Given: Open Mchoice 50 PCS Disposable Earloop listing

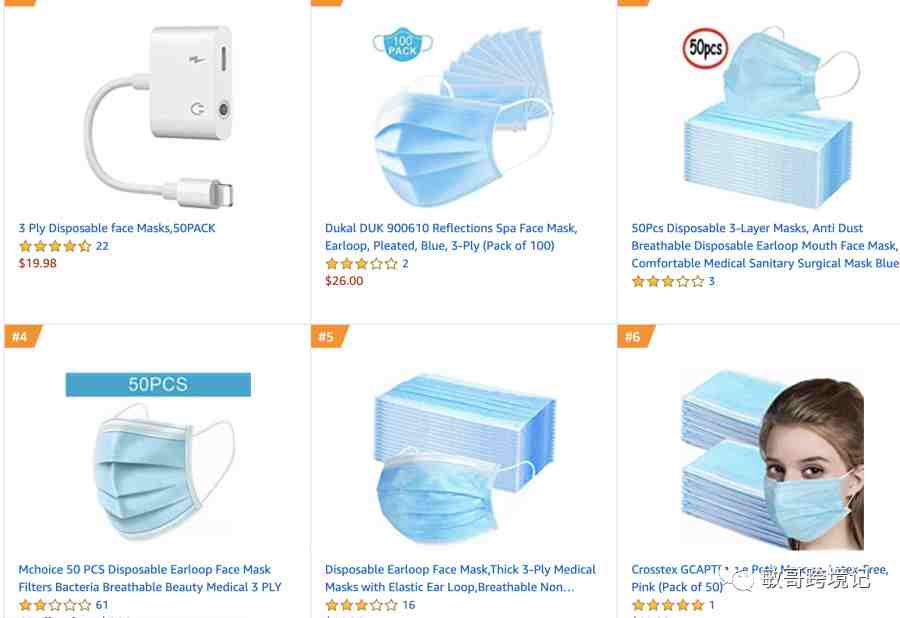Looking at the screenshot, I should click(x=150, y=578).
